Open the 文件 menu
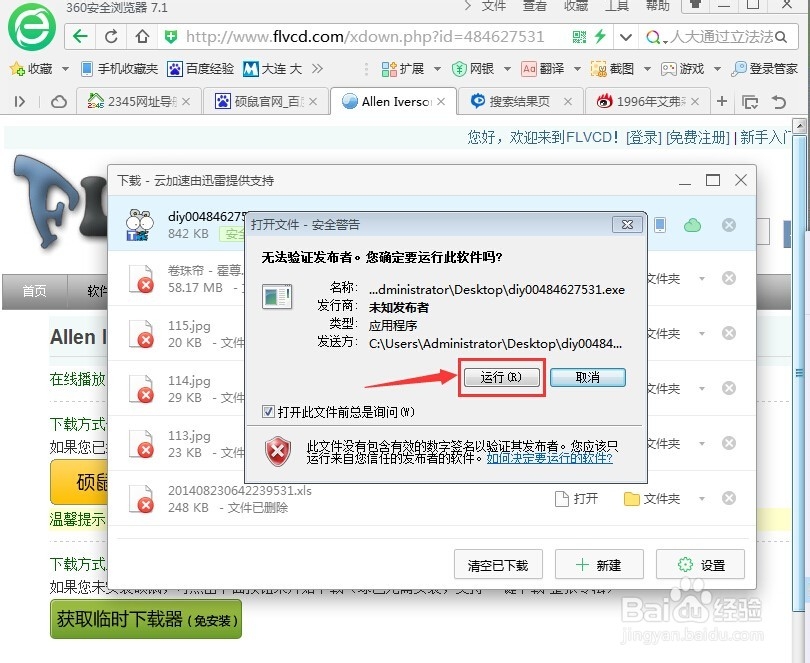 [494, 6]
